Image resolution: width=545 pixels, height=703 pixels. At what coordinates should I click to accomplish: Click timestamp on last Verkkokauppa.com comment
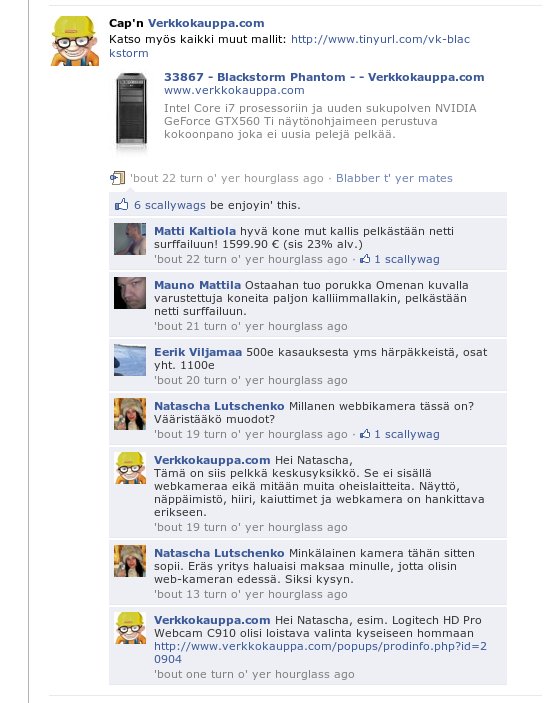point(254,674)
